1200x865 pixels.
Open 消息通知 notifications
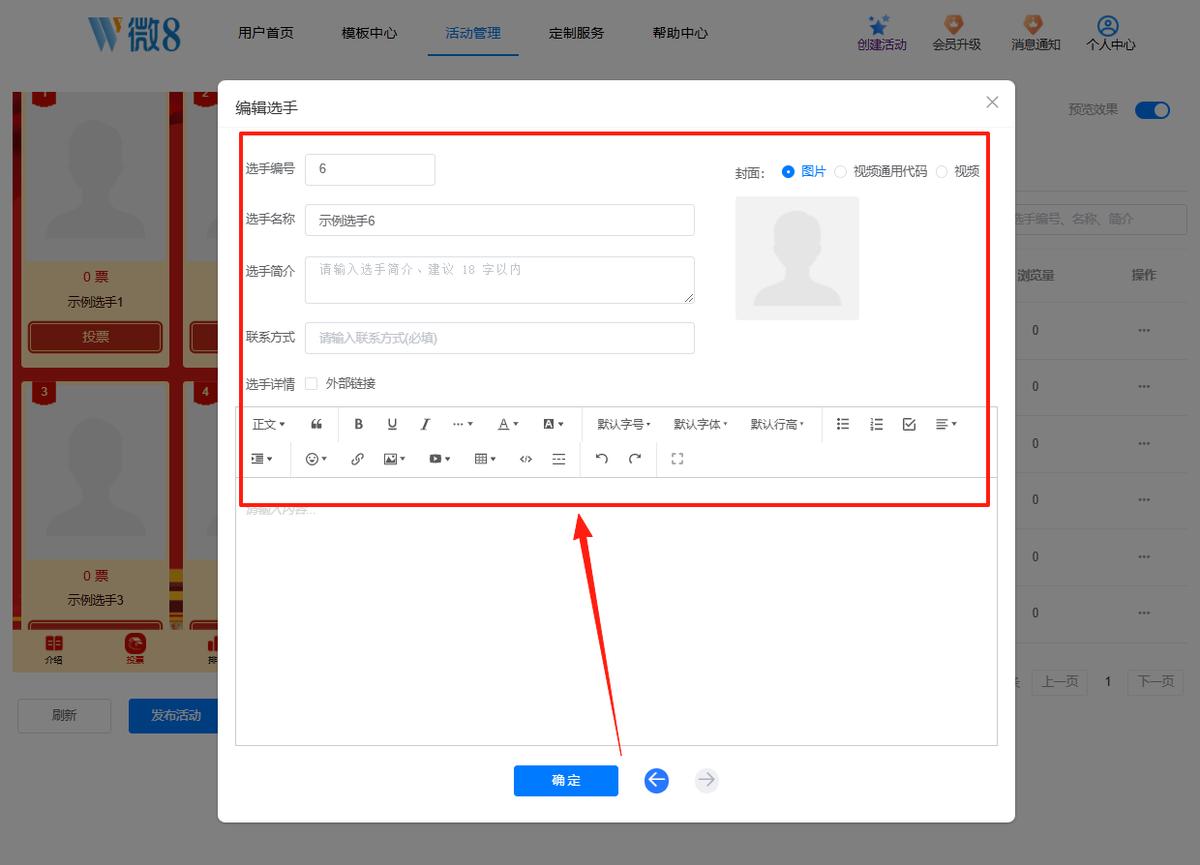(x=1035, y=33)
